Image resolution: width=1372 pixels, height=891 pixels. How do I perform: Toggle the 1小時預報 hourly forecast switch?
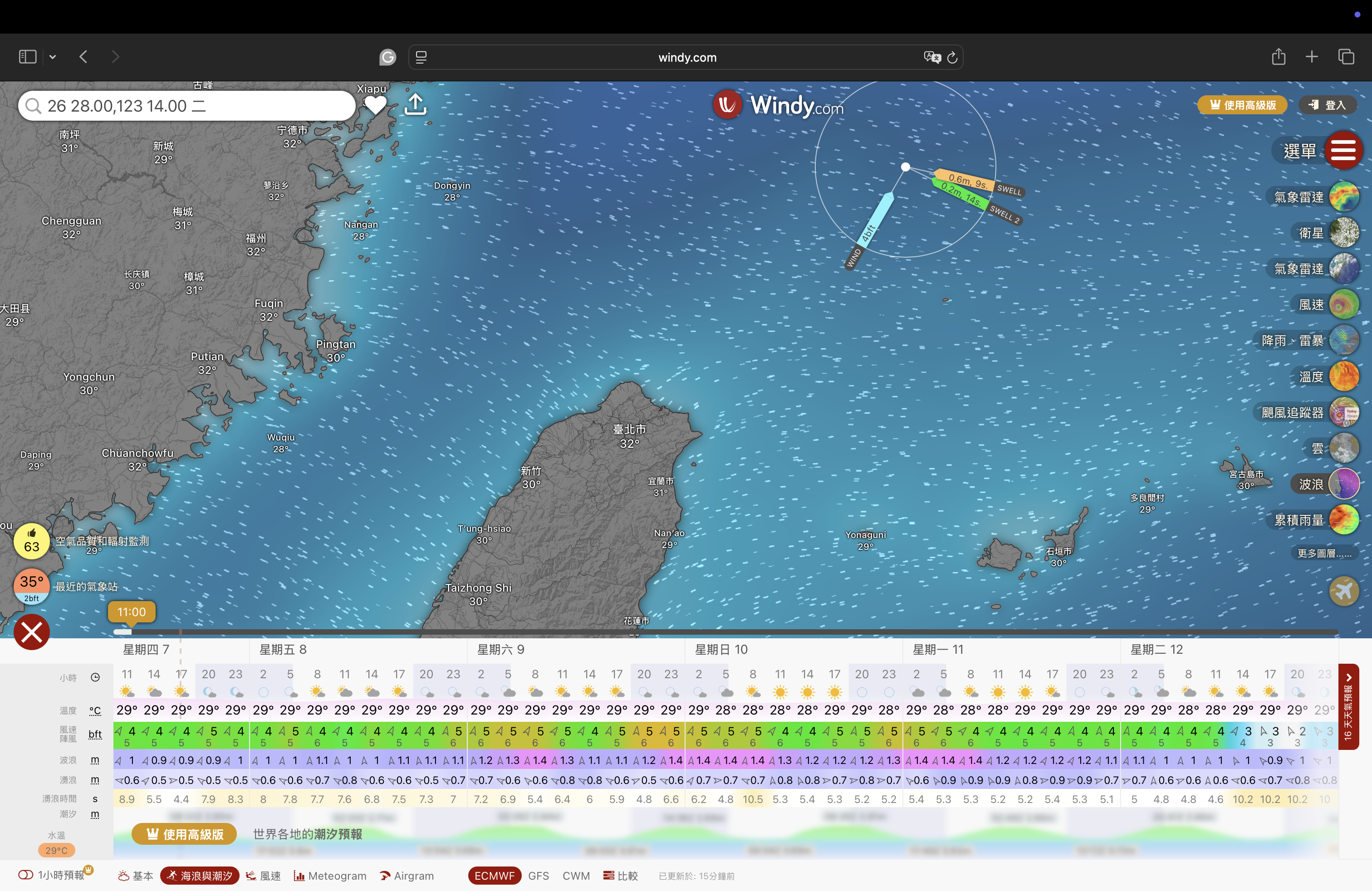click(x=26, y=875)
